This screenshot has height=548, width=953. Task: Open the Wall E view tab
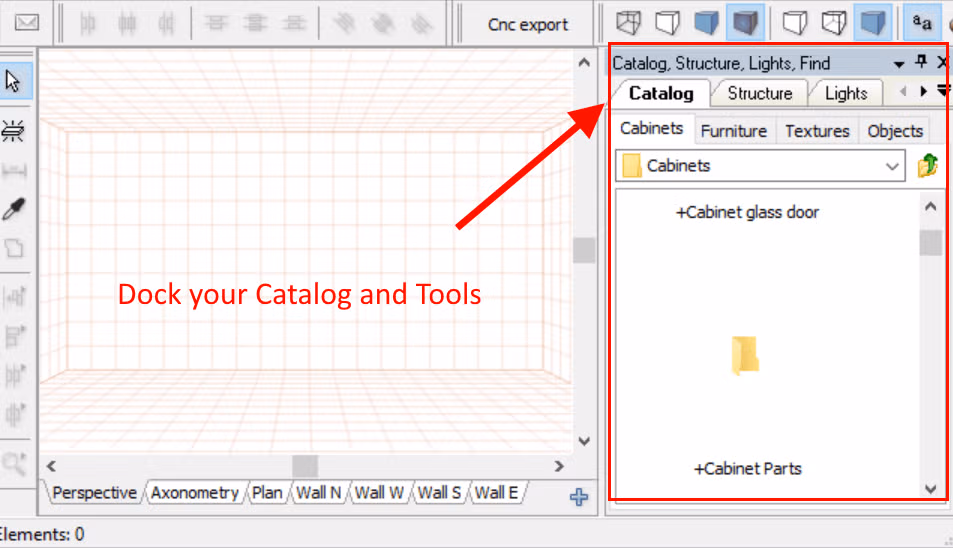tap(496, 493)
